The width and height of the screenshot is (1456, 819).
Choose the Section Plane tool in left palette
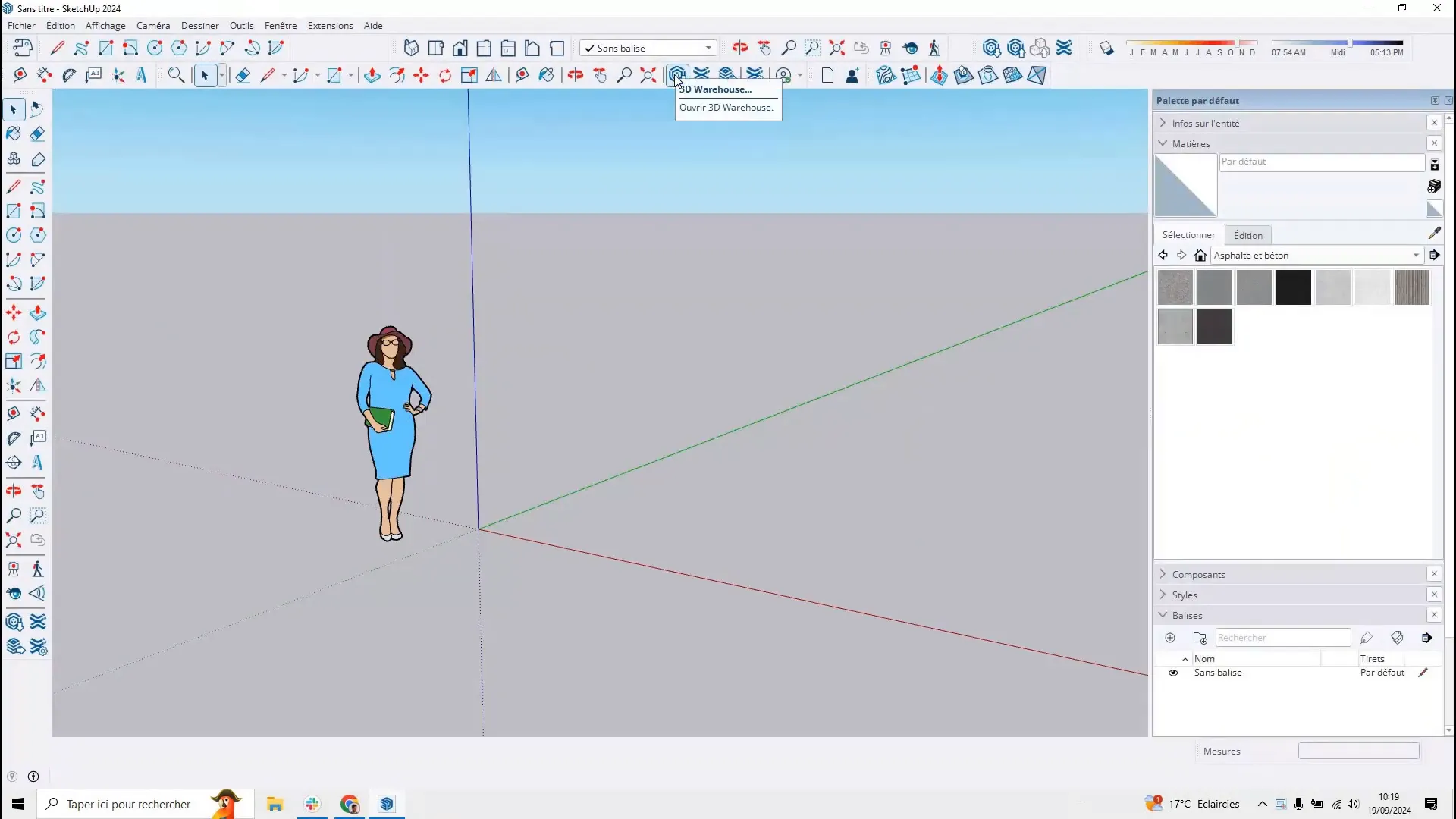(x=14, y=462)
